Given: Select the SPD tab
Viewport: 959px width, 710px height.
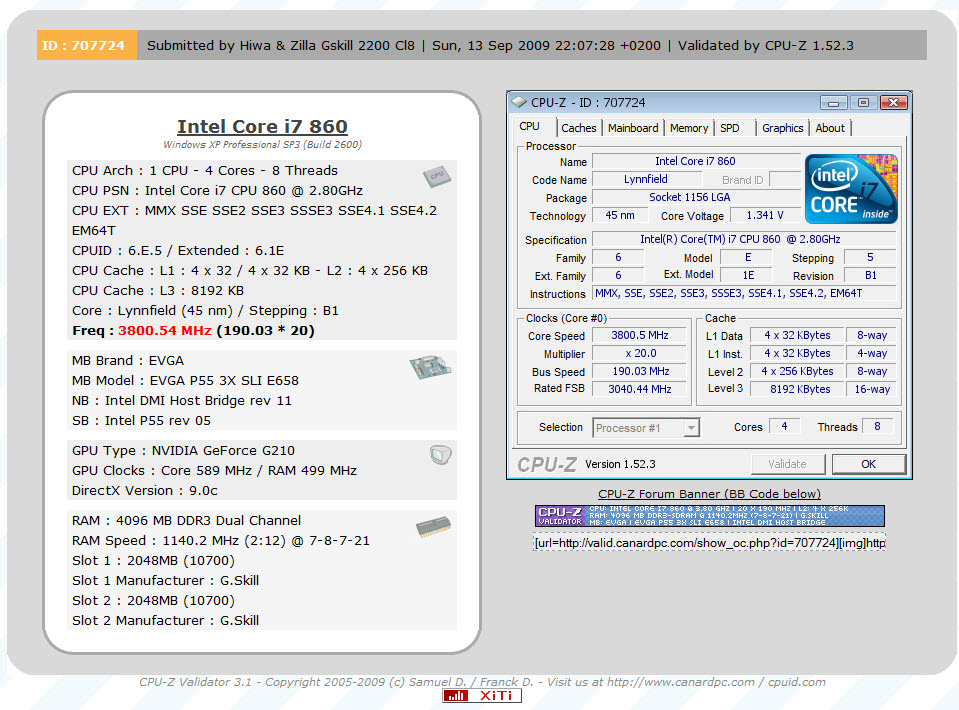Looking at the screenshot, I should [730, 128].
